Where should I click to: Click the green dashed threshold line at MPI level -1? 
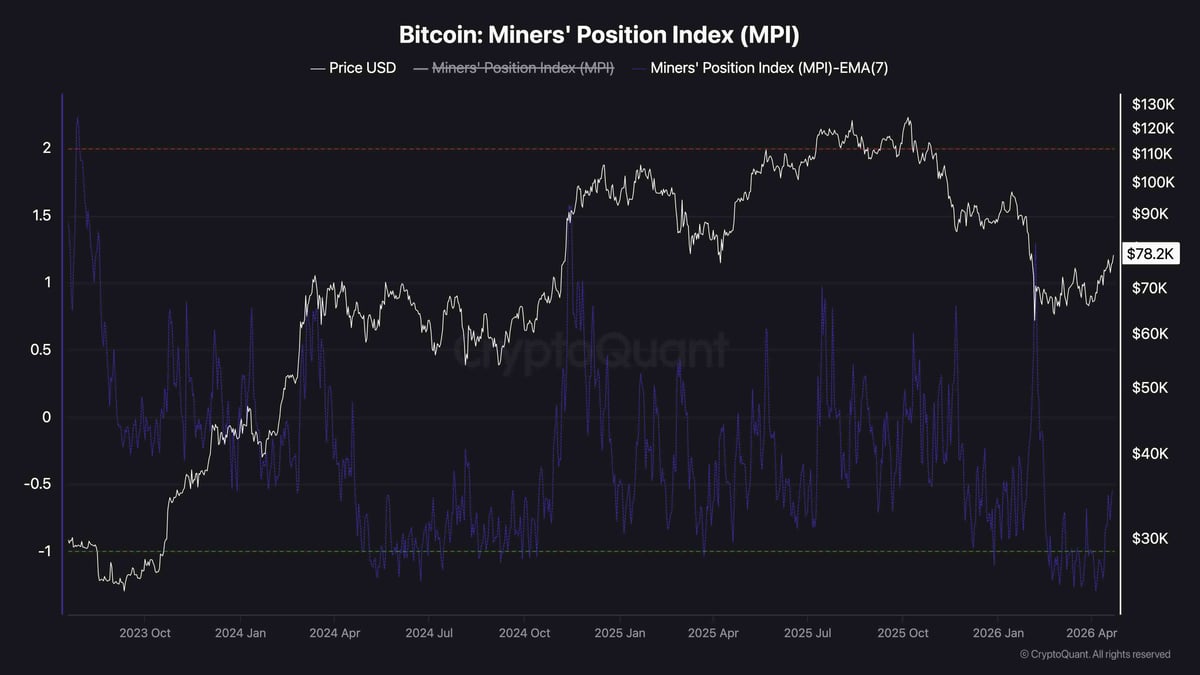(600, 551)
